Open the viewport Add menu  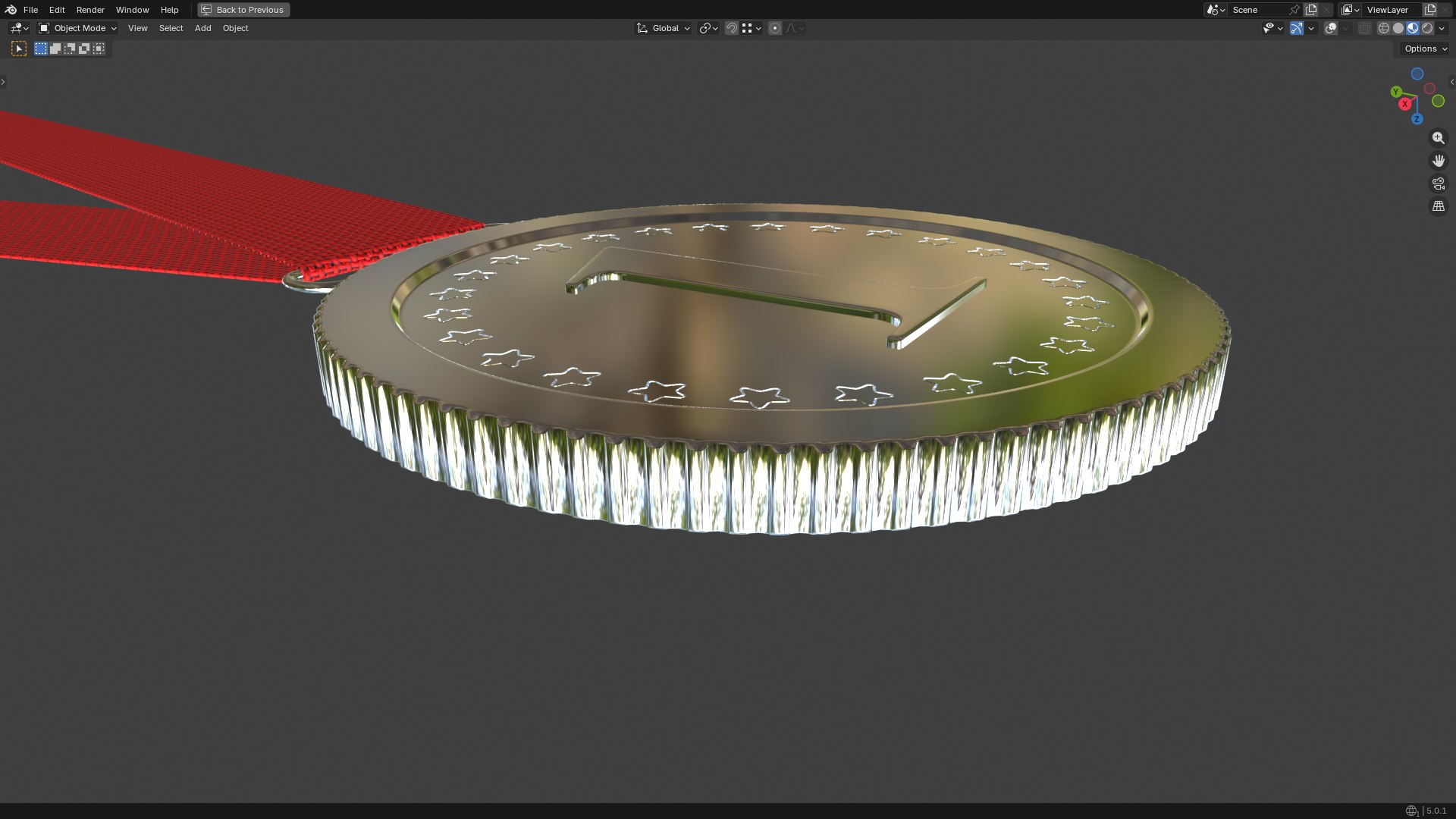[202, 28]
